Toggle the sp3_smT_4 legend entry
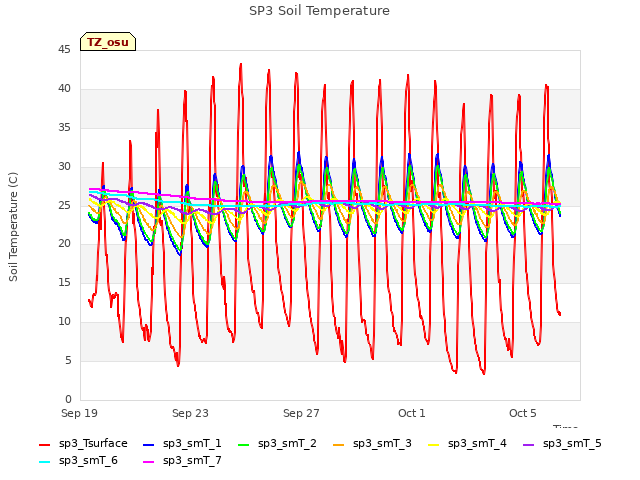640x480 pixels. pos(467,444)
